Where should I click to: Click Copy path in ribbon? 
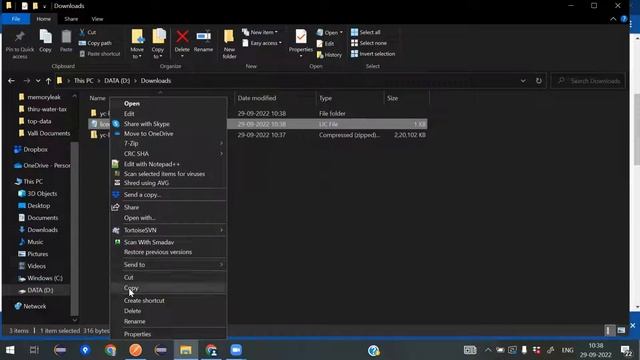pyautogui.click(x=95, y=43)
